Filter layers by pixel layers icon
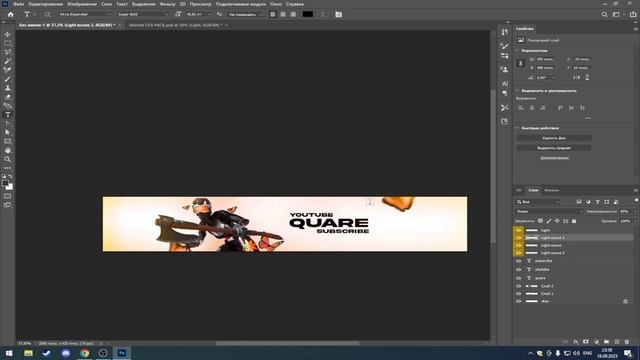Viewport: 640px width, 360px height. coord(579,202)
